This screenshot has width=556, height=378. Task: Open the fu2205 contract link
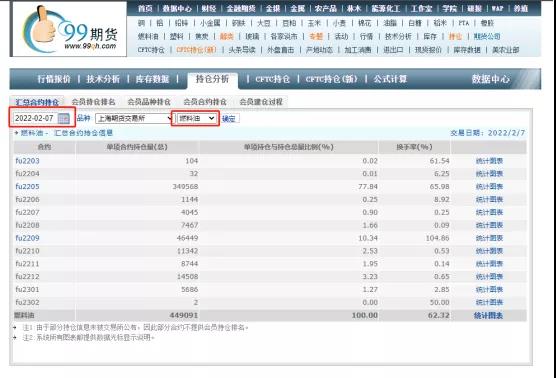coord(27,187)
